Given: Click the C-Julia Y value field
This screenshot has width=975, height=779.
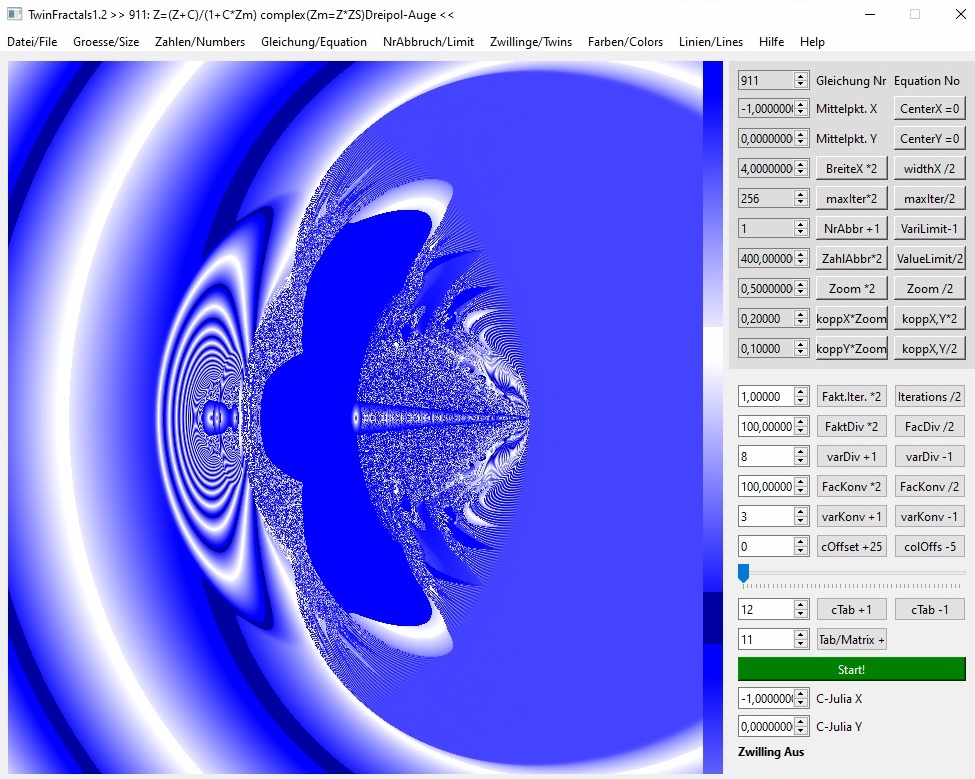Looking at the screenshot, I should point(773,726).
